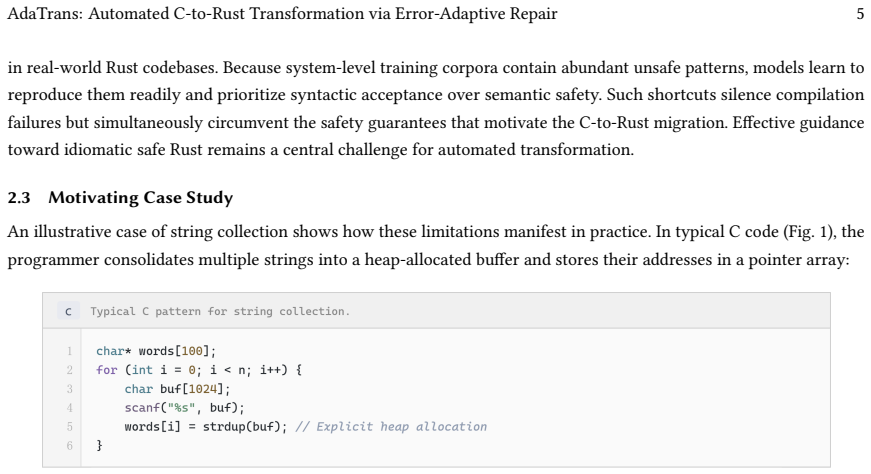Click the Explicit heap allocation comment

391,427
